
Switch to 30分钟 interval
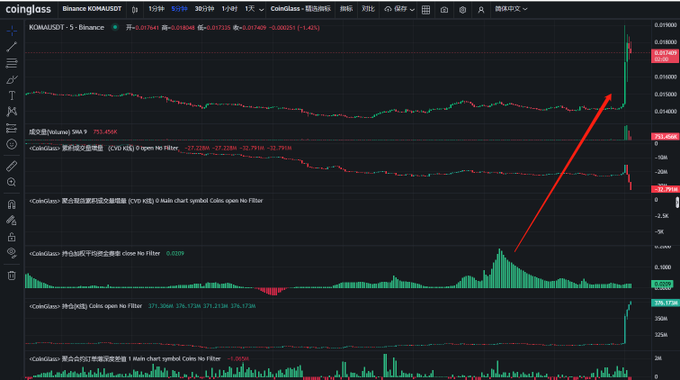pos(204,9)
